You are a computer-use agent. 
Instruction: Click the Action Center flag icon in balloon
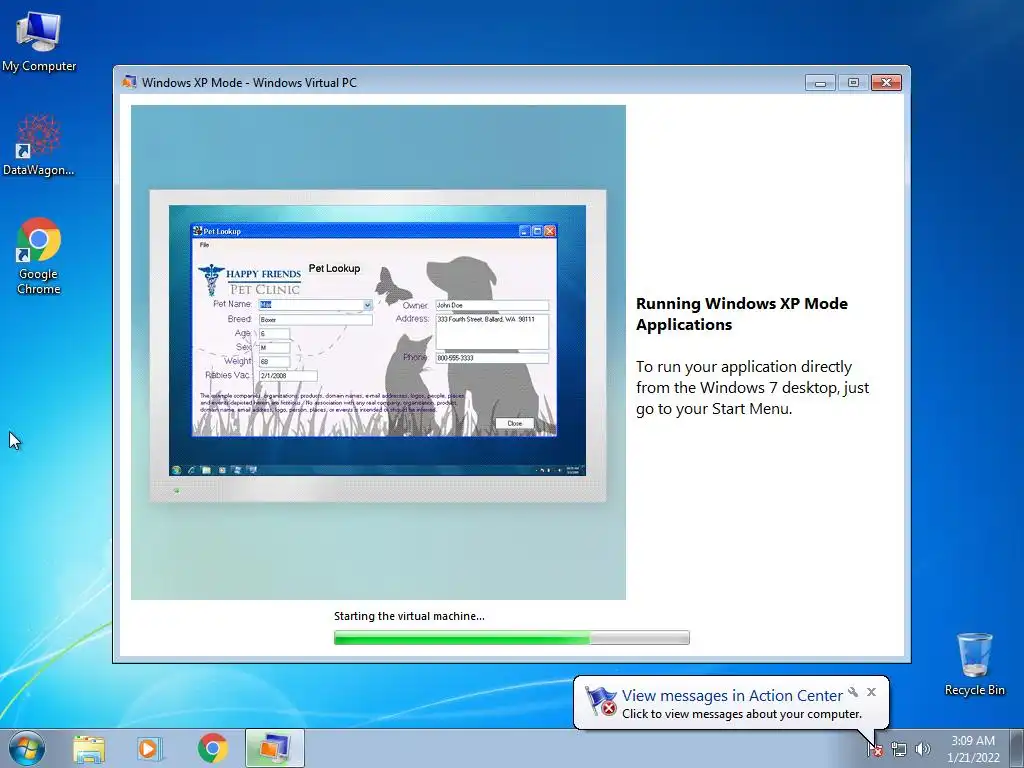(x=600, y=701)
